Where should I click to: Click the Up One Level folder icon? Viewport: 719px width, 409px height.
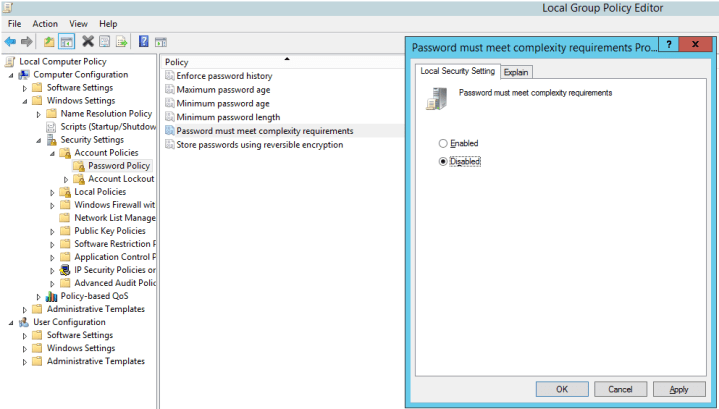[x=49, y=42]
